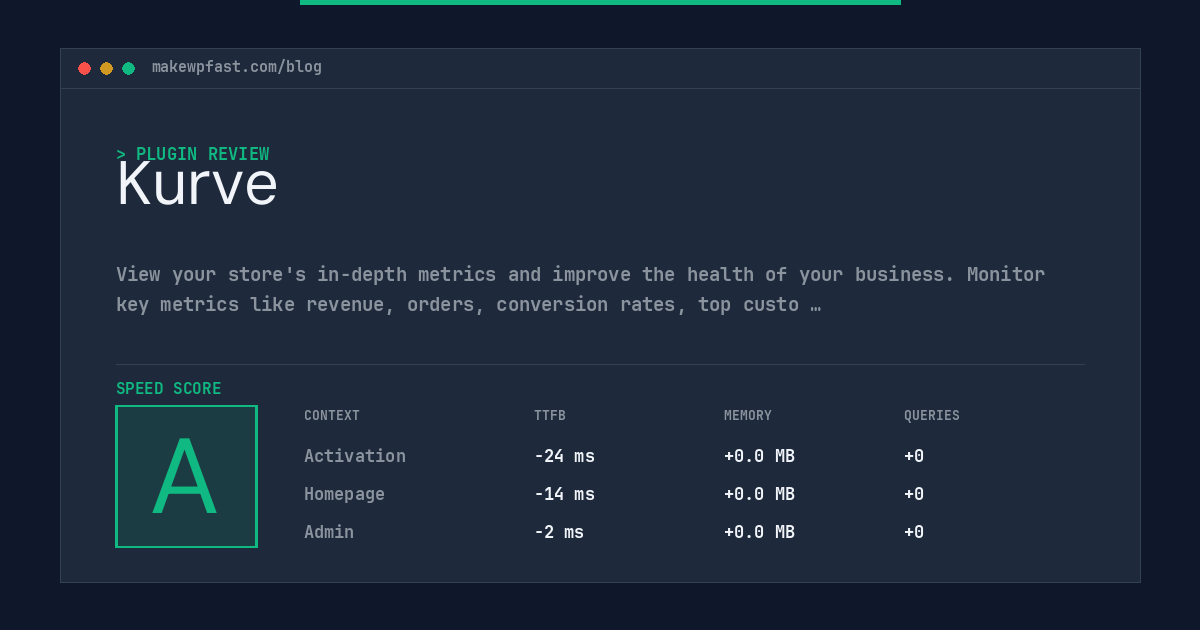
Task: Click the Kurve plugin title
Action: [x=197, y=185]
